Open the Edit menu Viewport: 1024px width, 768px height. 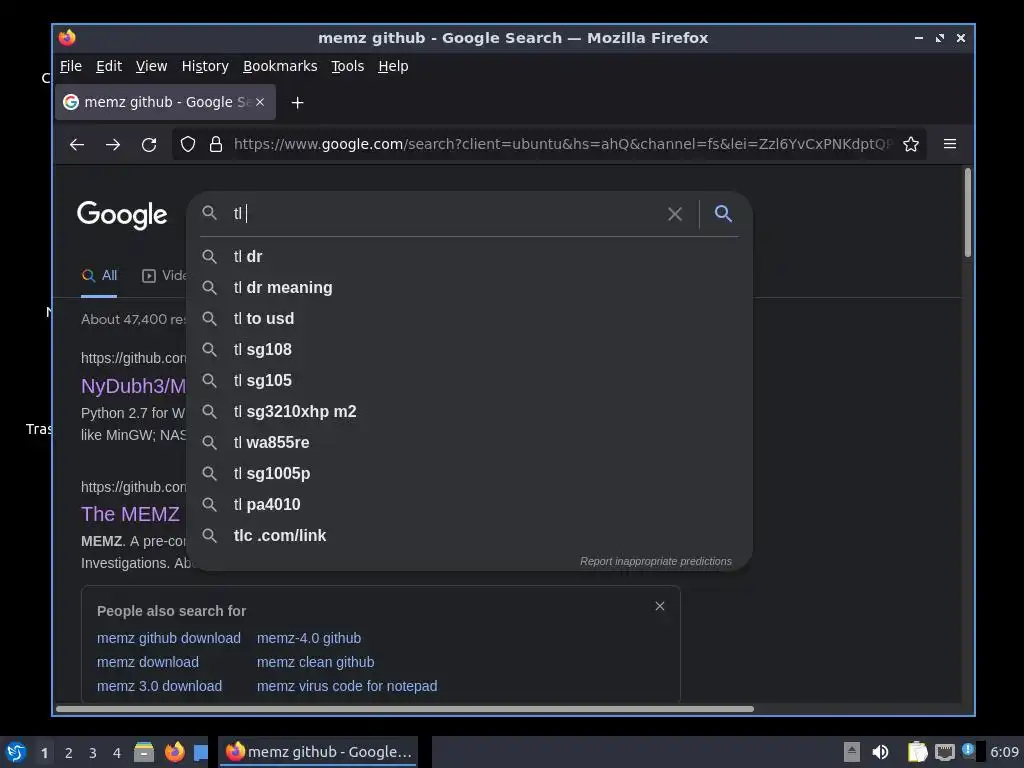[x=109, y=66]
